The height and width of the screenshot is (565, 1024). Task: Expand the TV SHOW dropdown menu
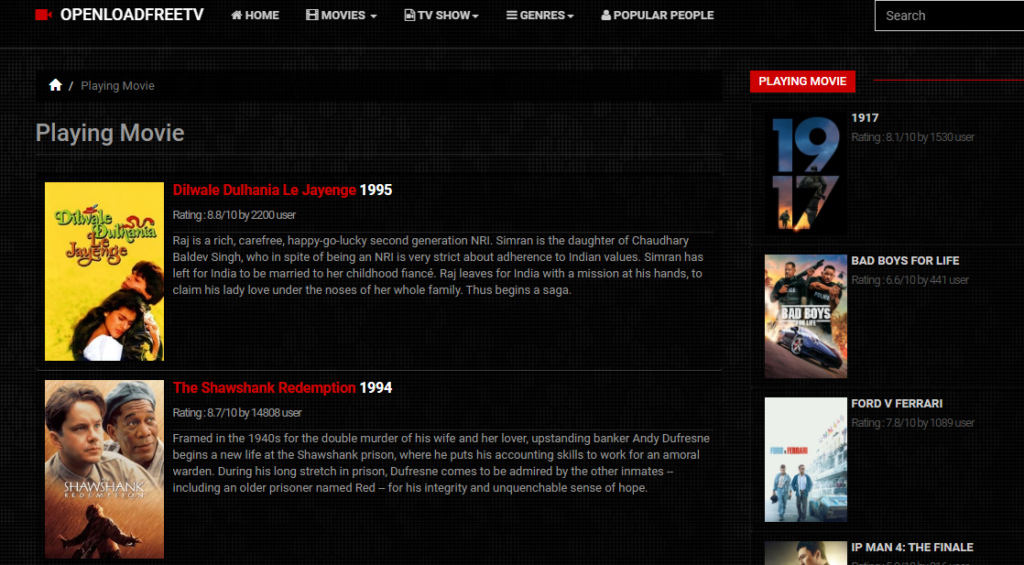[x=442, y=15]
